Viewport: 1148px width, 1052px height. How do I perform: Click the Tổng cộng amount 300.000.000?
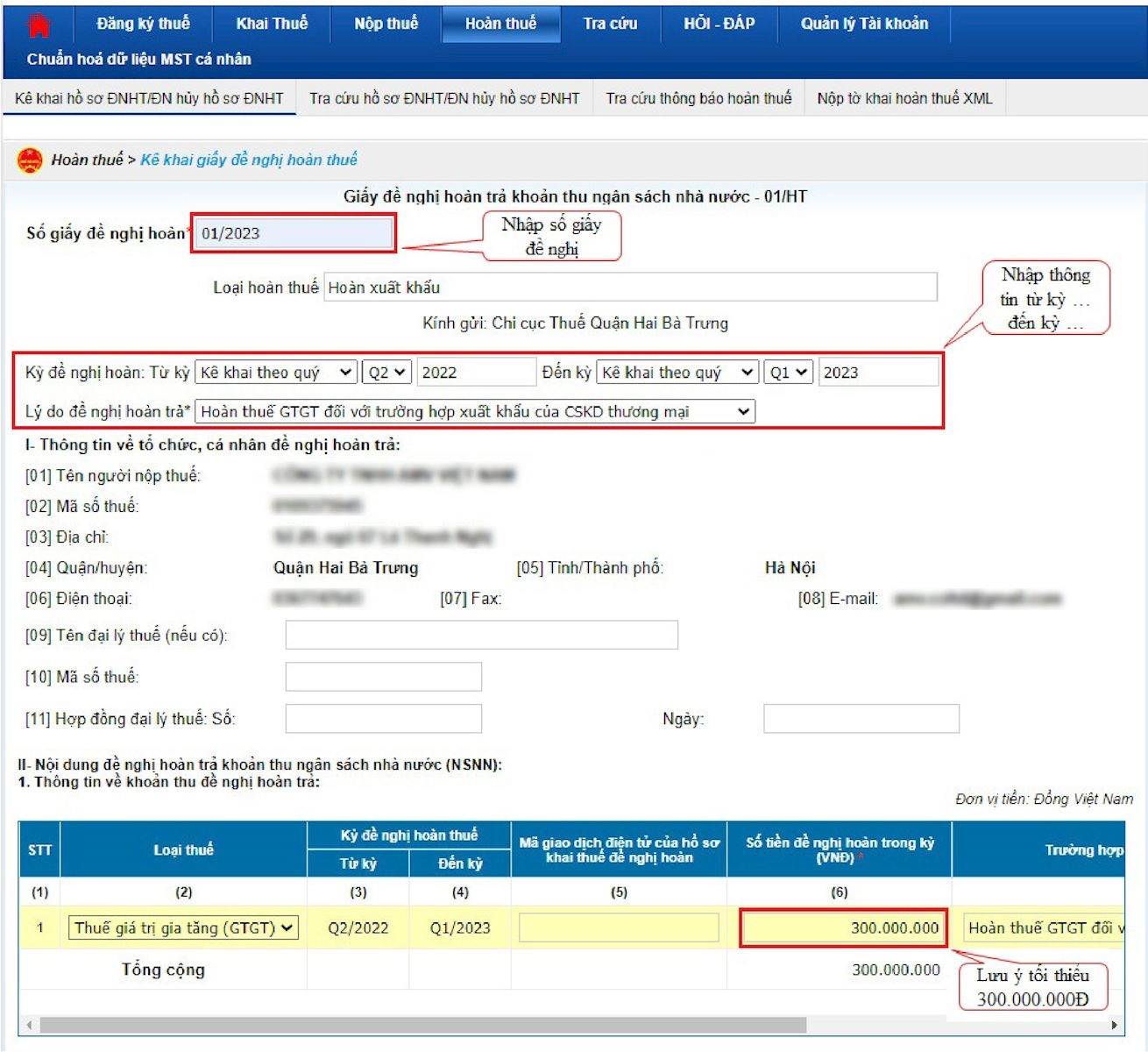tap(896, 970)
